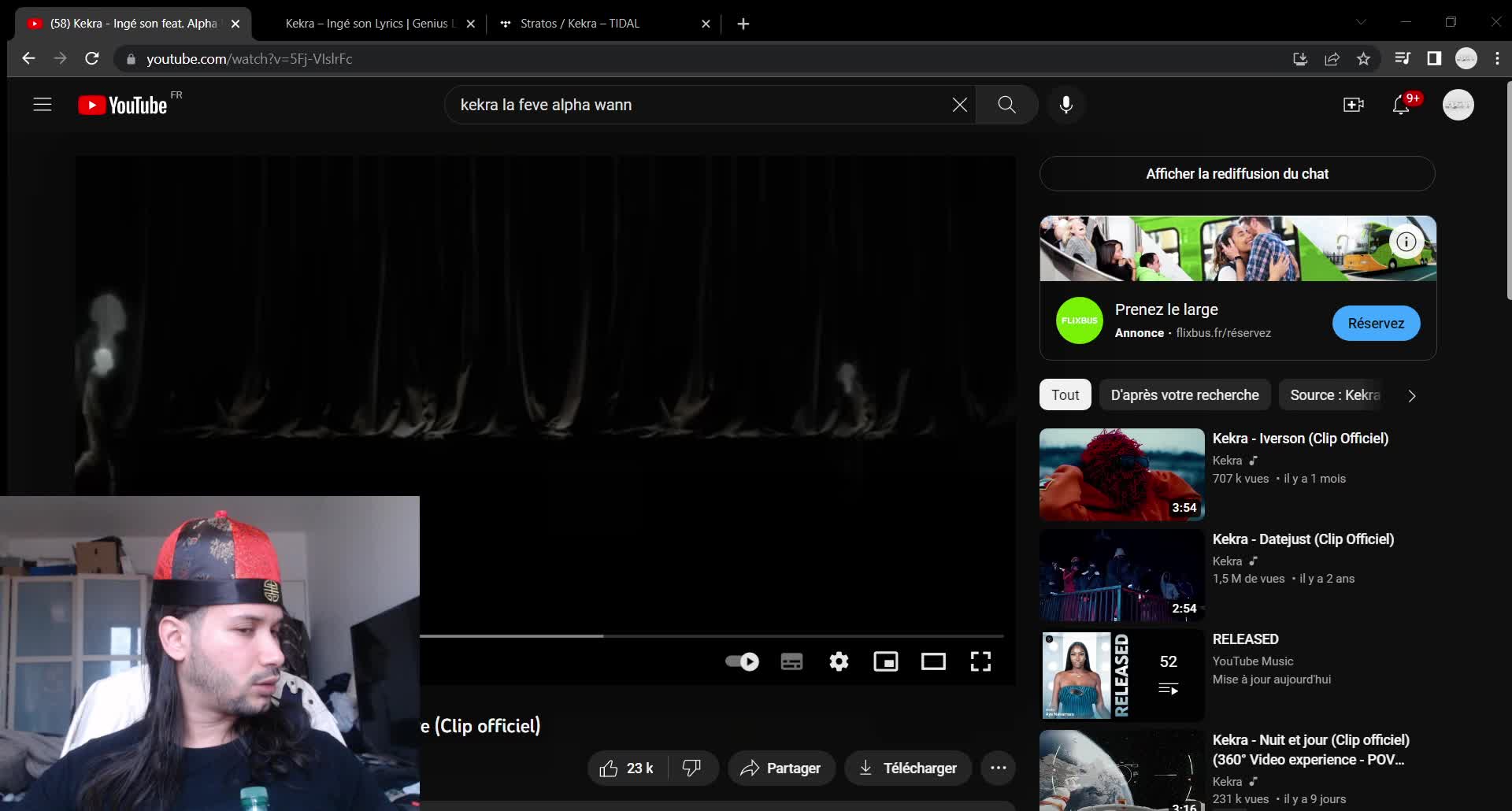Click the Kekra channel name under Iverson

(x=1227, y=461)
